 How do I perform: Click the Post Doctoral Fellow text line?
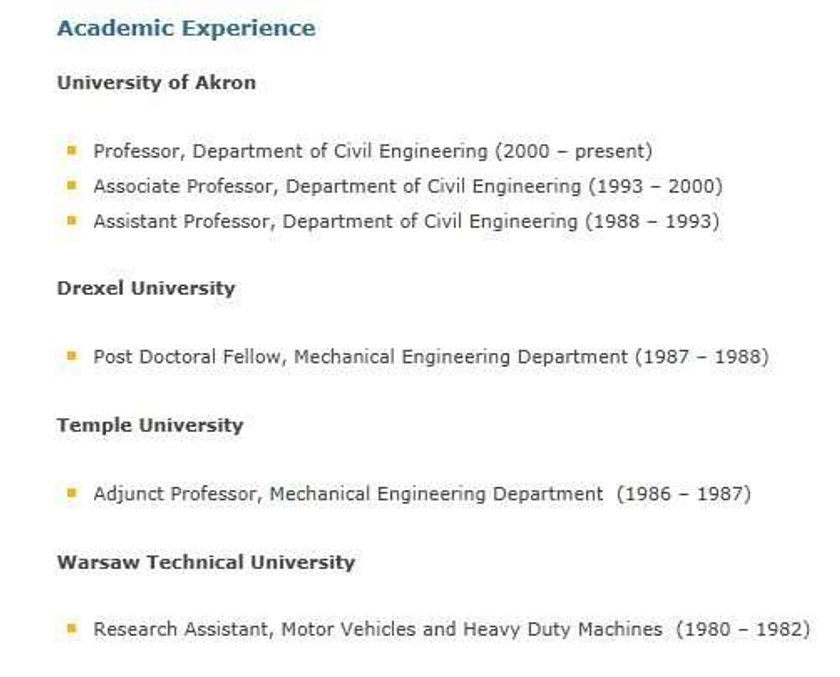coord(431,357)
